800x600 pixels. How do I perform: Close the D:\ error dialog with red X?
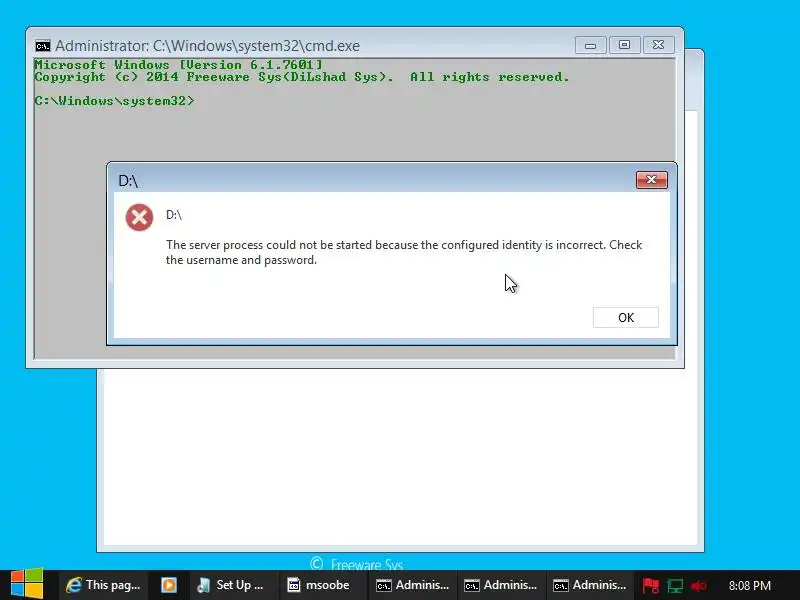pos(652,180)
